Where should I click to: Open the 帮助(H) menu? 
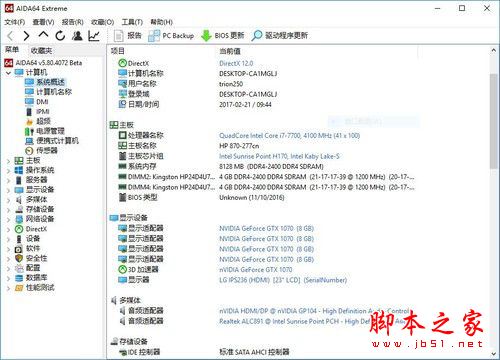pyautogui.click(x=161, y=22)
